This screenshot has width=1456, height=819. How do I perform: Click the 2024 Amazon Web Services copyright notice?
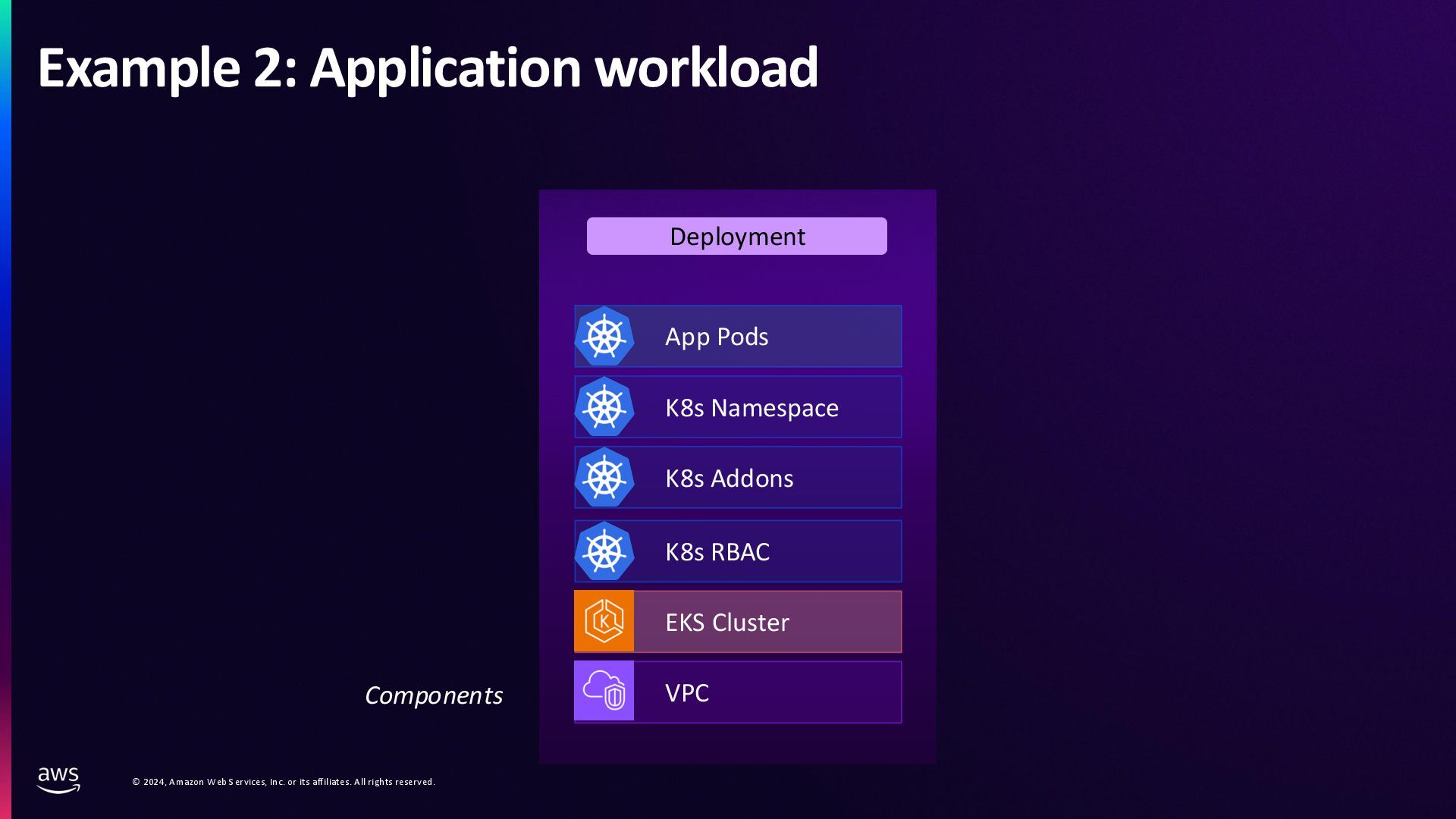click(x=284, y=782)
